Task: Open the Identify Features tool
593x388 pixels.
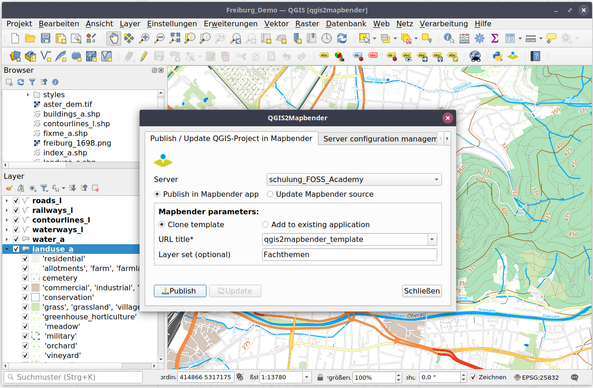Action: (449, 38)
